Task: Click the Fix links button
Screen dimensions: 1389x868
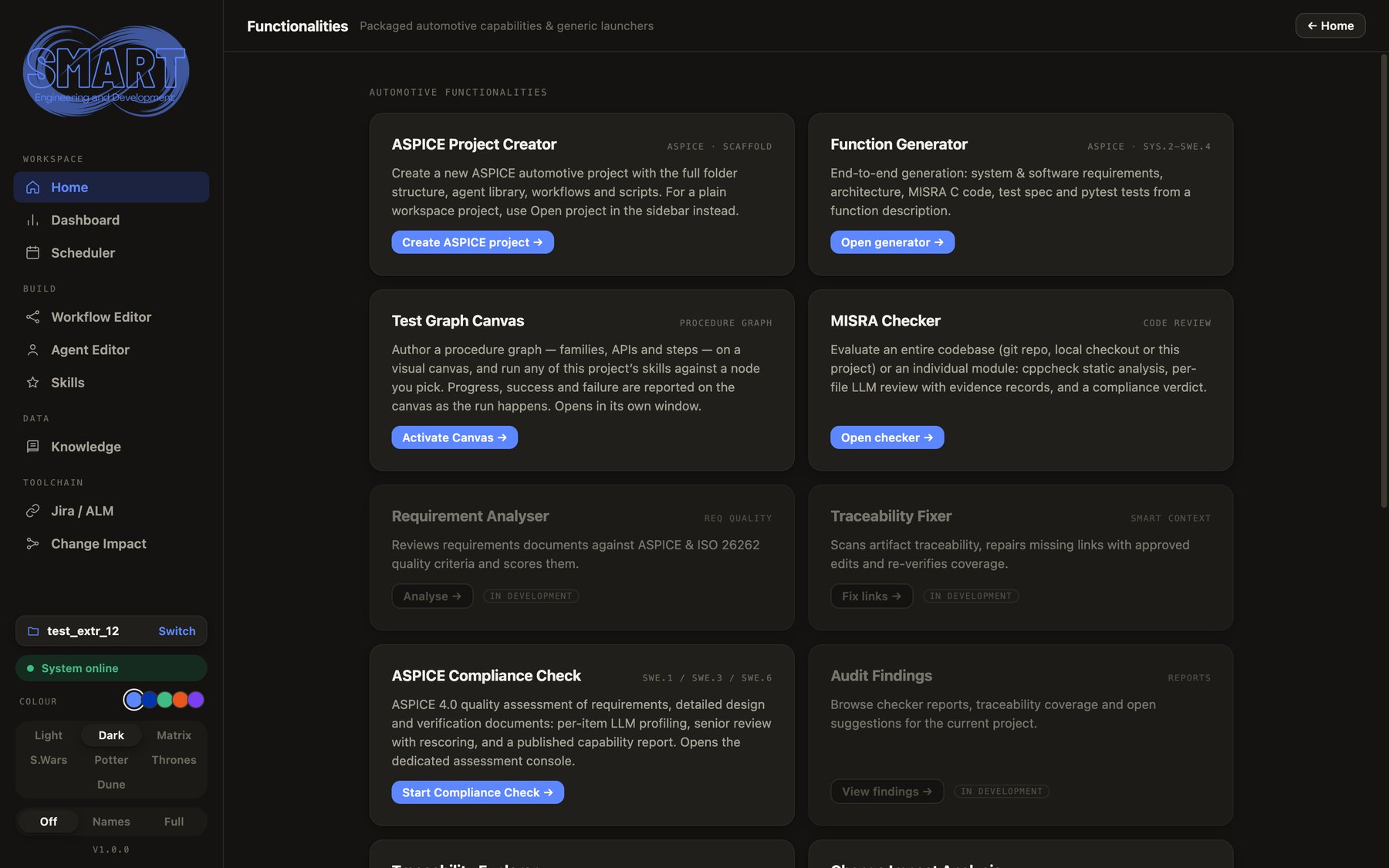Action: 871,596
